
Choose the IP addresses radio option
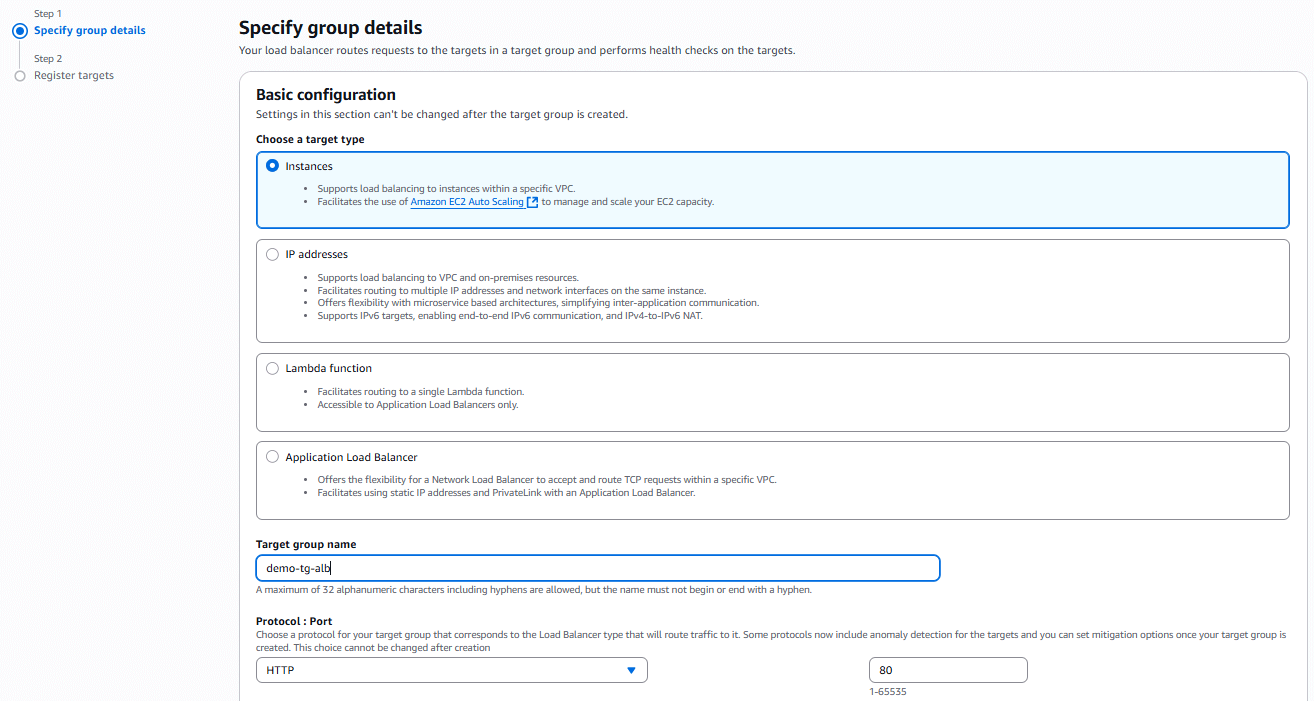tap(273, 254)
